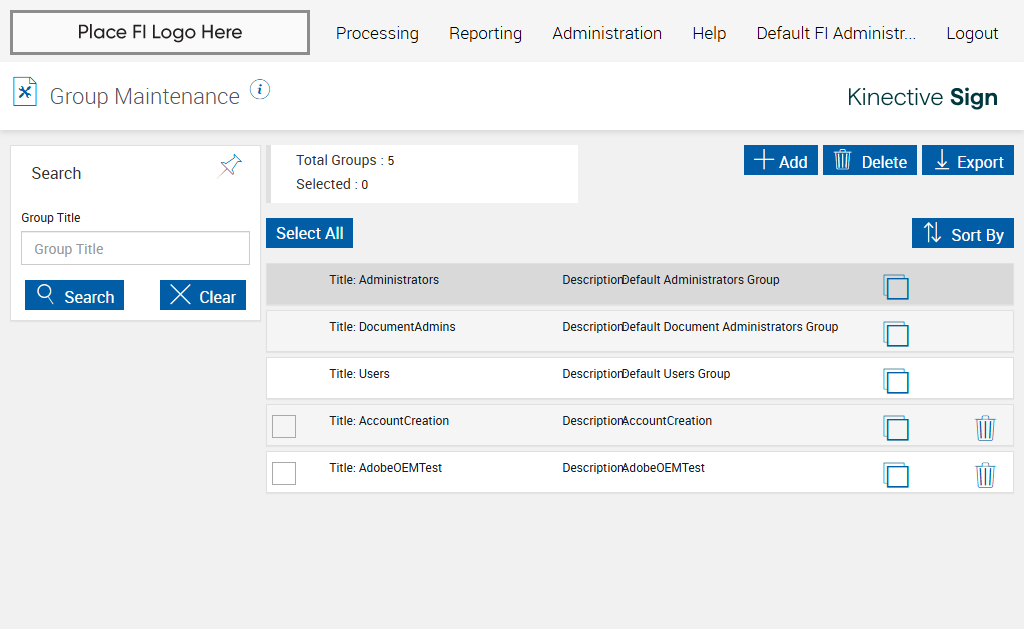Delete the AdobeOEMTest group via trash icon
The image size is (1024, 629).
click(x=985, y=475)
